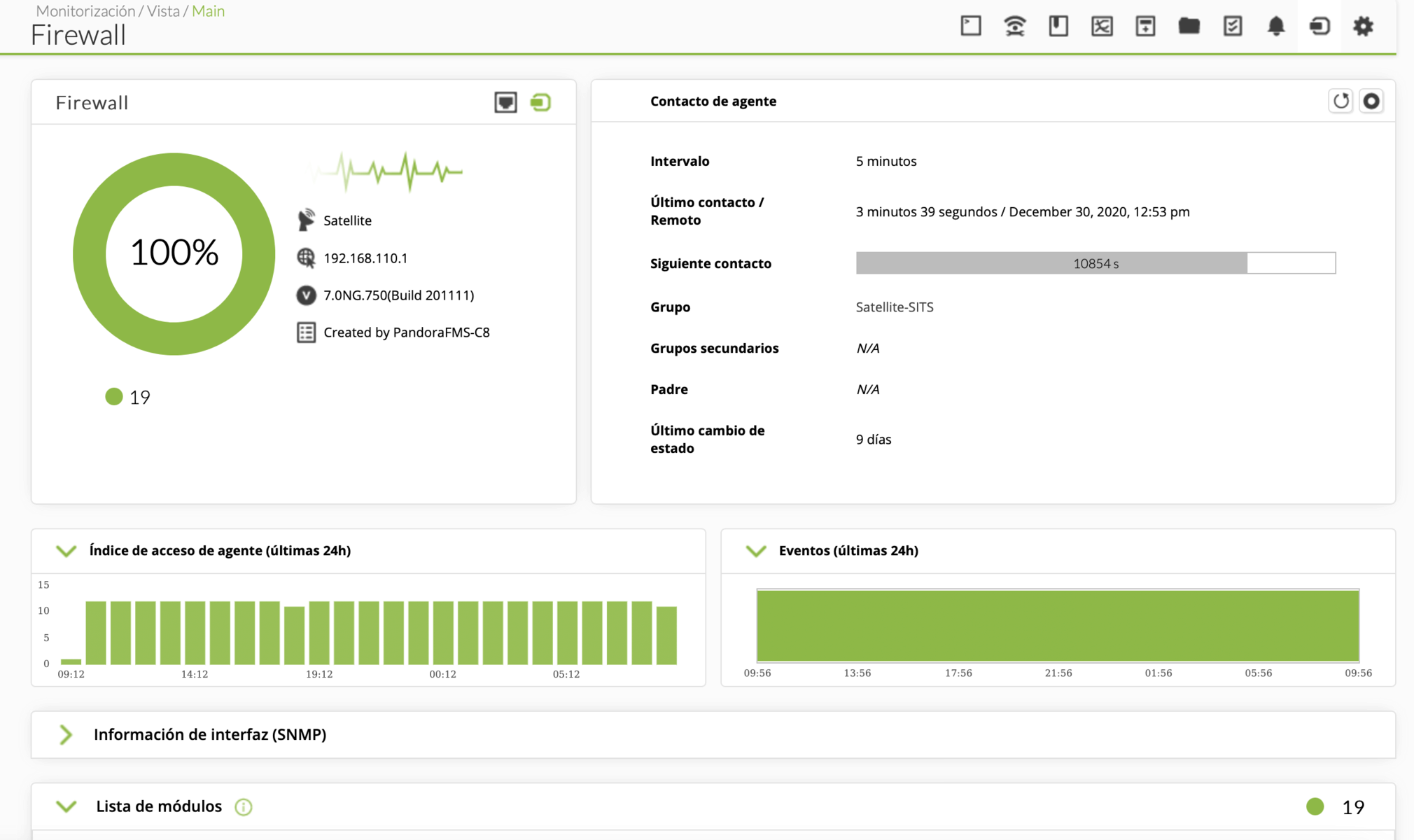
Task: Open the agent setup gear icon
Action: coord(1363,26)
